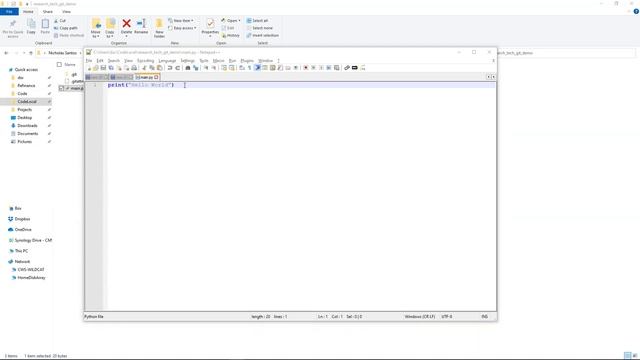Click Cut in Explorer ribbon

60,20
